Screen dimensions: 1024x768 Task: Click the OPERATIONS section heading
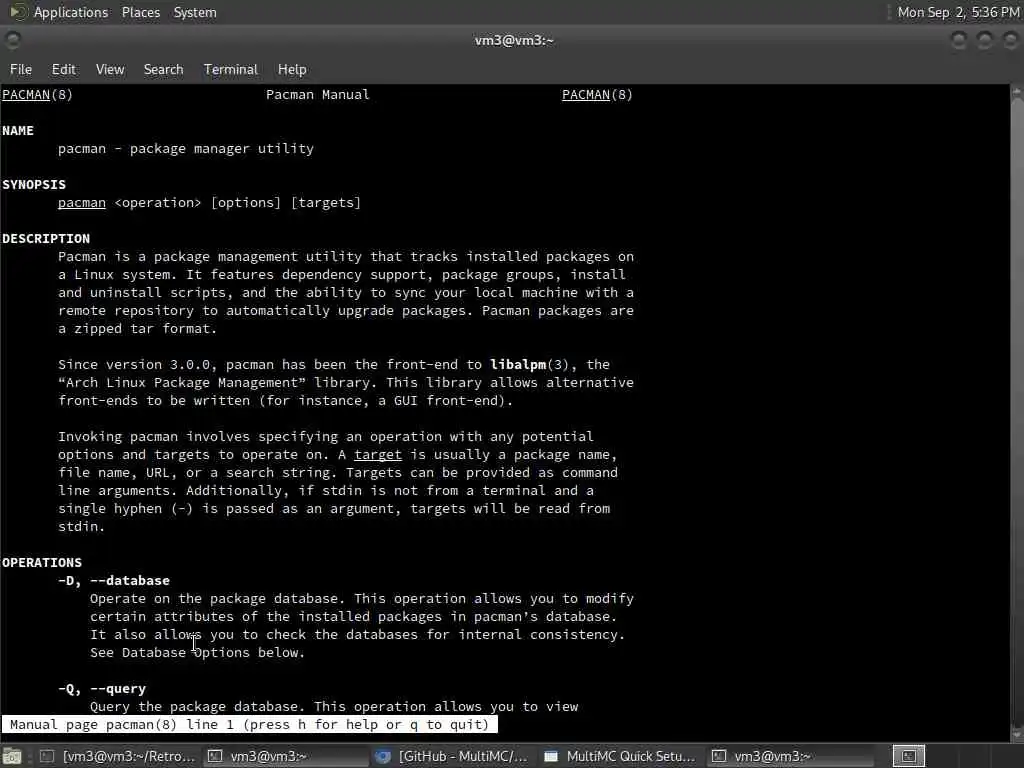click(42, 562)
